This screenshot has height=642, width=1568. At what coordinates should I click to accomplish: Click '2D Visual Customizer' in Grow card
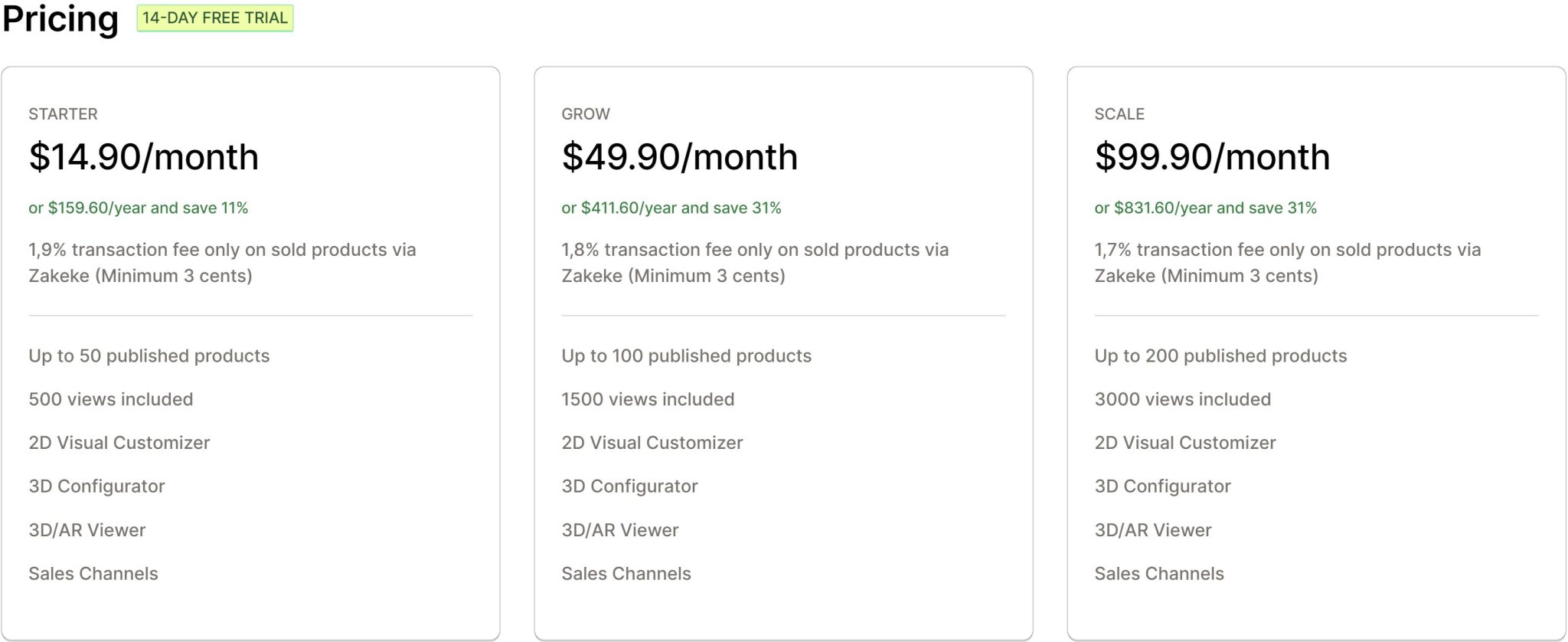pyautogui.click(x=652, y=443)
